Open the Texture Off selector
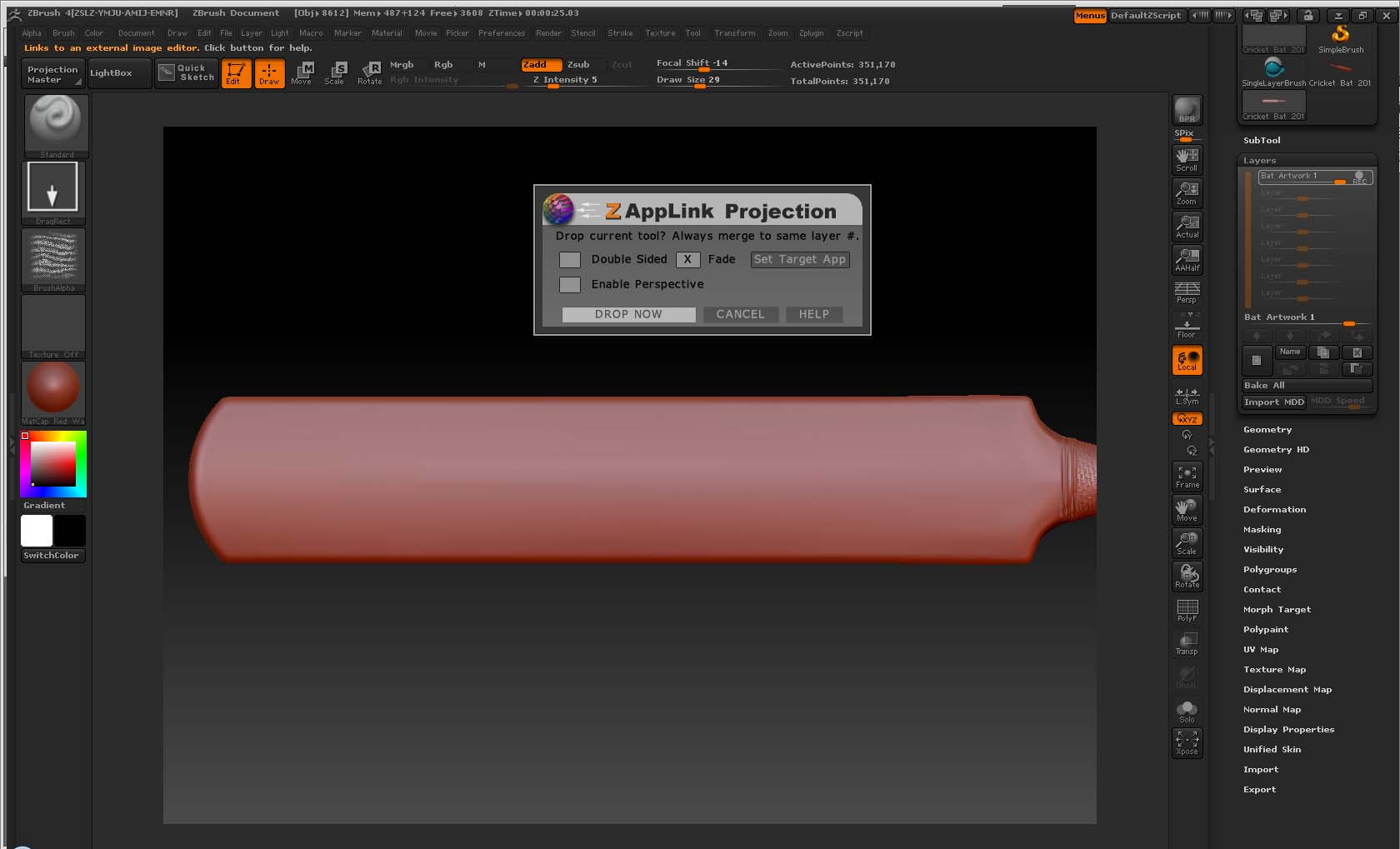 coord(53,326)
